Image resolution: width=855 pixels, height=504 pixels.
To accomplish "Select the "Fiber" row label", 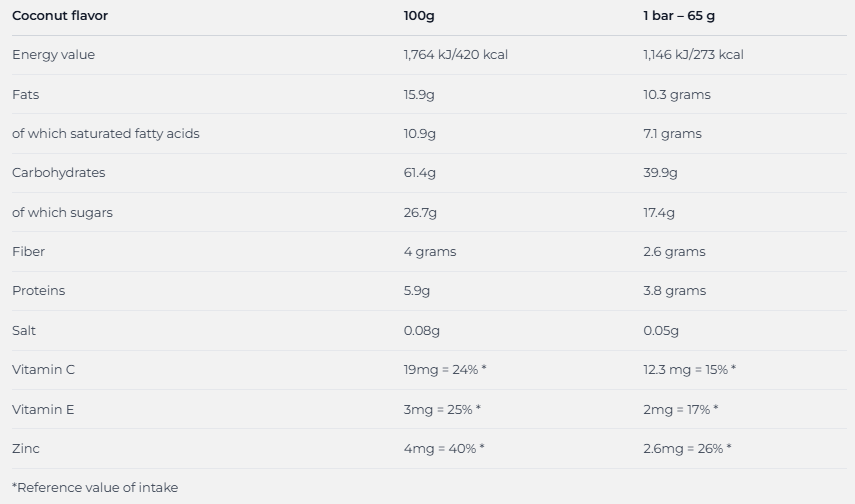I will [28, 252].
